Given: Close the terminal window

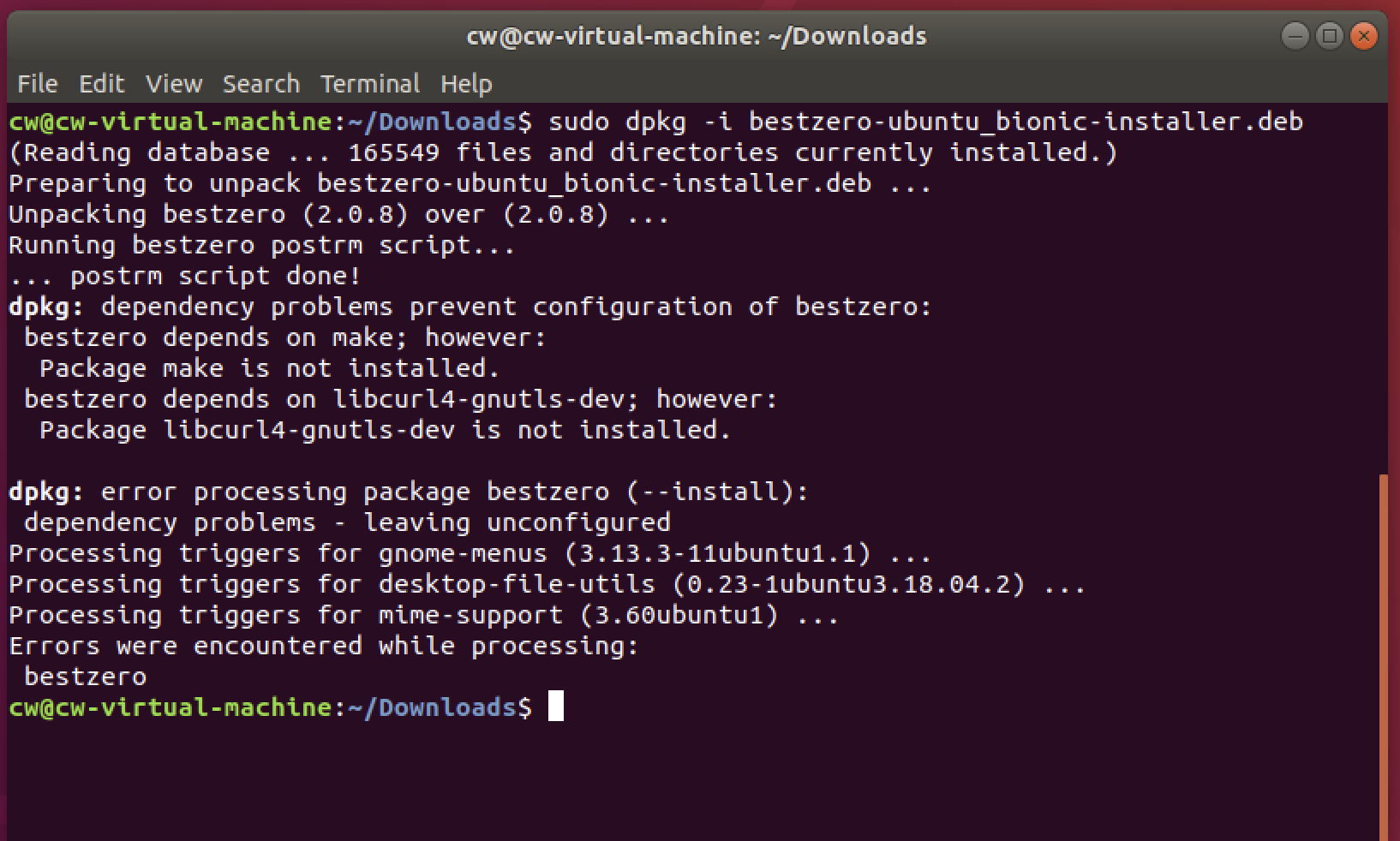Looking at the screenshot, I should (1363, 36).
